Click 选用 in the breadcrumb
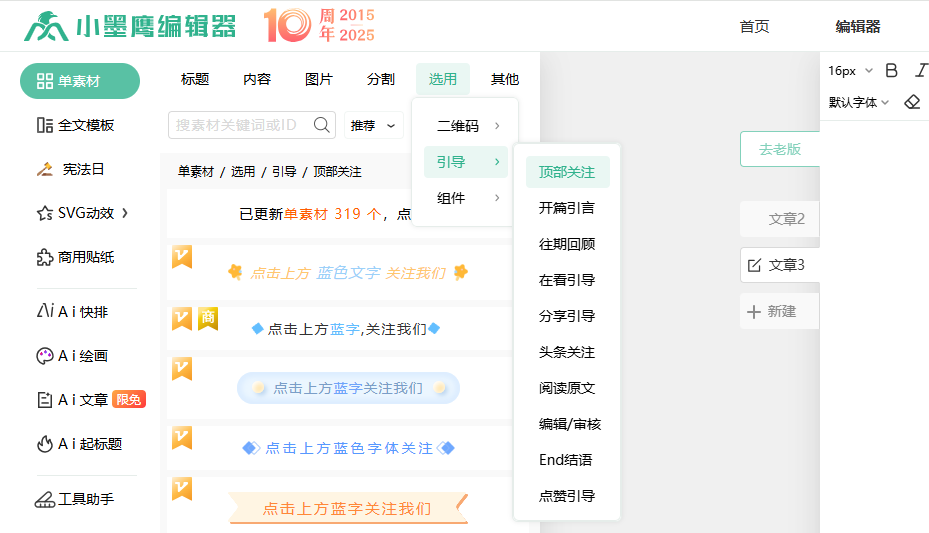929x533 pixels. [243, 172]
